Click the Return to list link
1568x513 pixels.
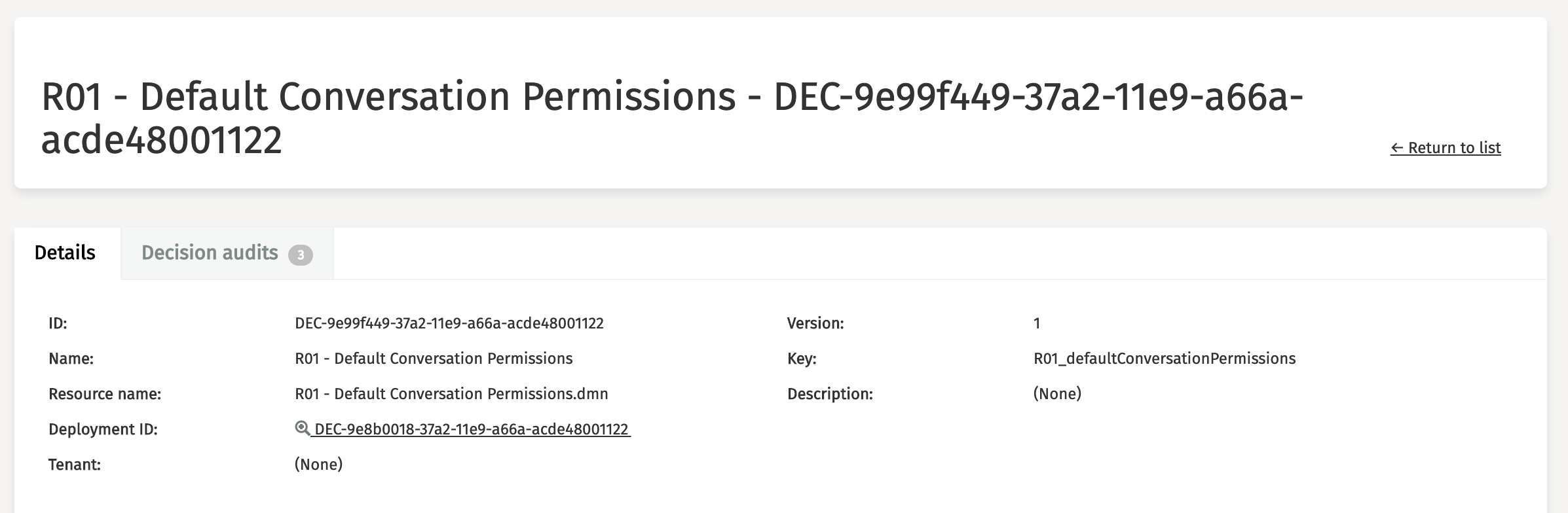[1445, 148]
